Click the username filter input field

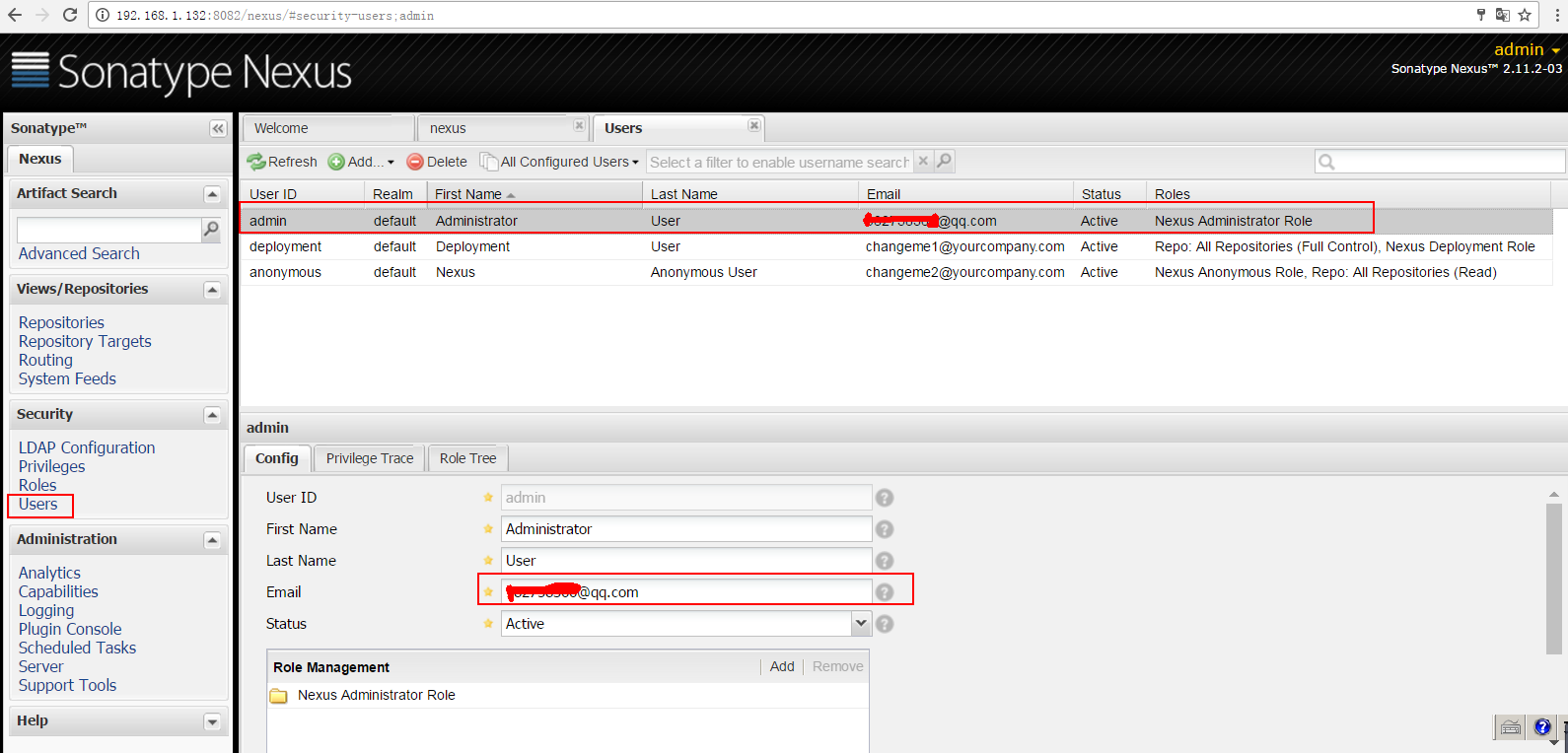(x=779, y=162)
